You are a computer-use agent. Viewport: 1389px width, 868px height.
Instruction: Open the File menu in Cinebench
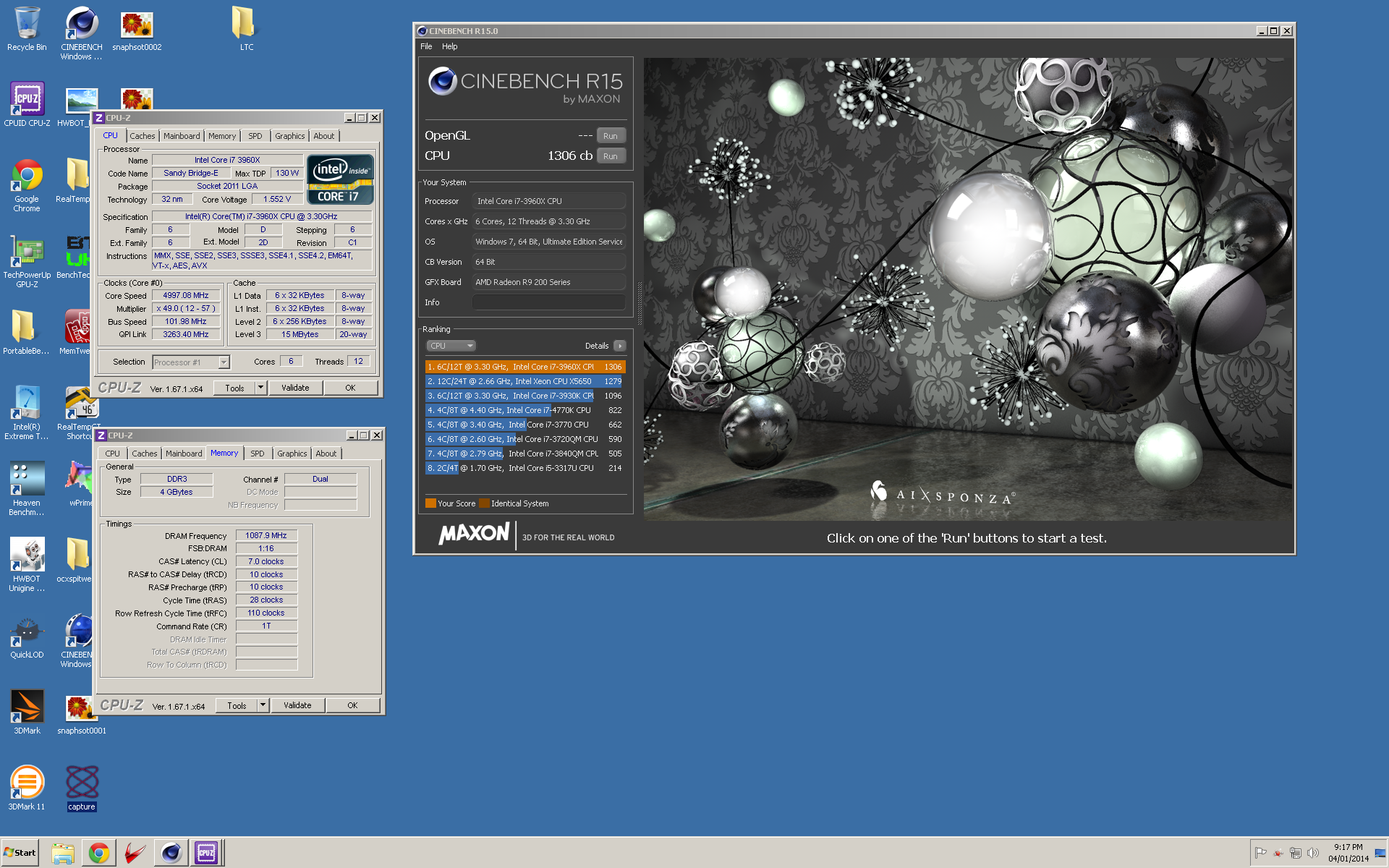tap(426, 46)
